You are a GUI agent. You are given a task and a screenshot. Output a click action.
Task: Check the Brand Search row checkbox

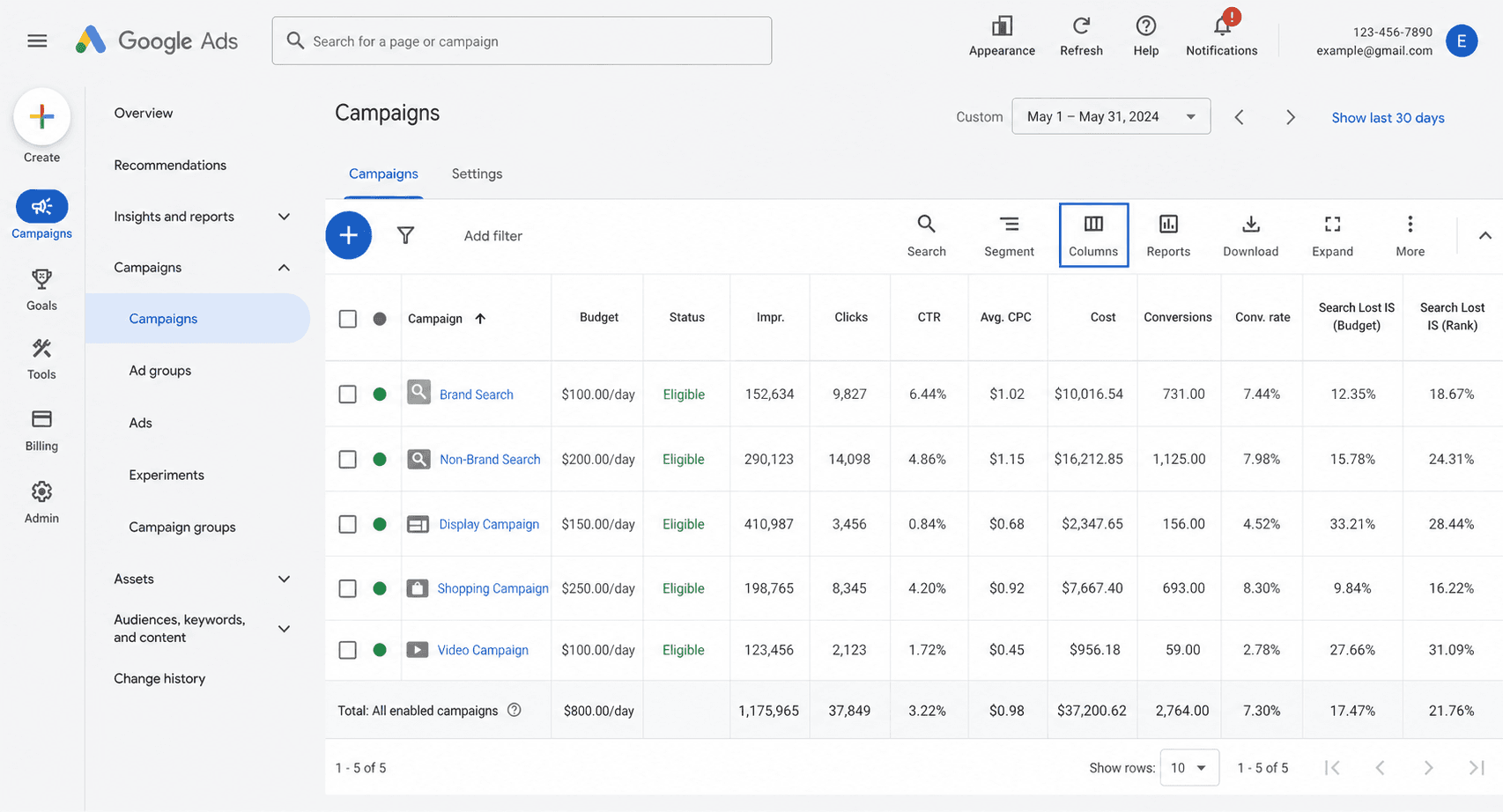(348, 394)
